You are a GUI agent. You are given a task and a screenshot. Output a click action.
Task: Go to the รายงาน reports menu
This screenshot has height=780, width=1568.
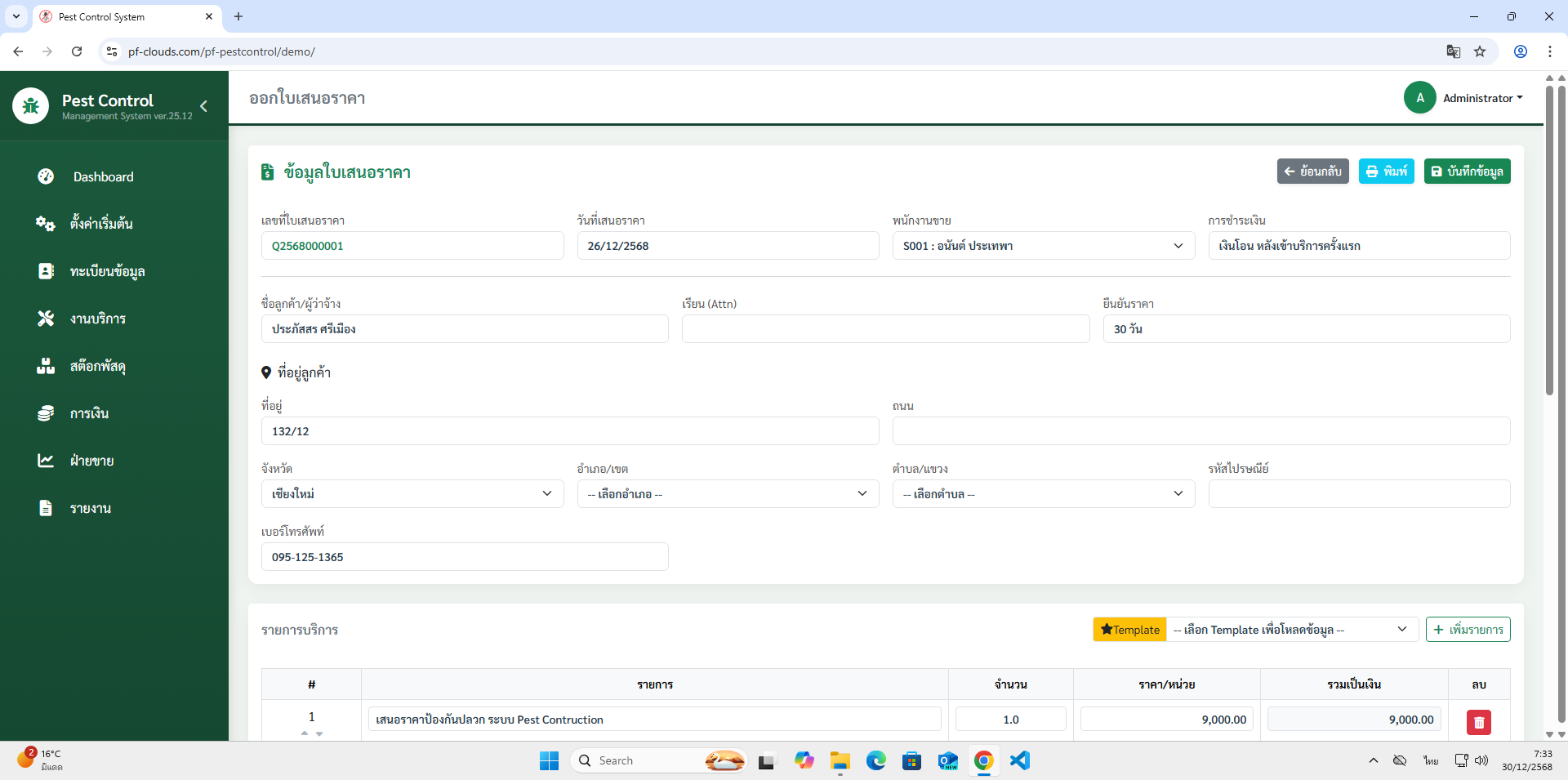coord(90,508)
